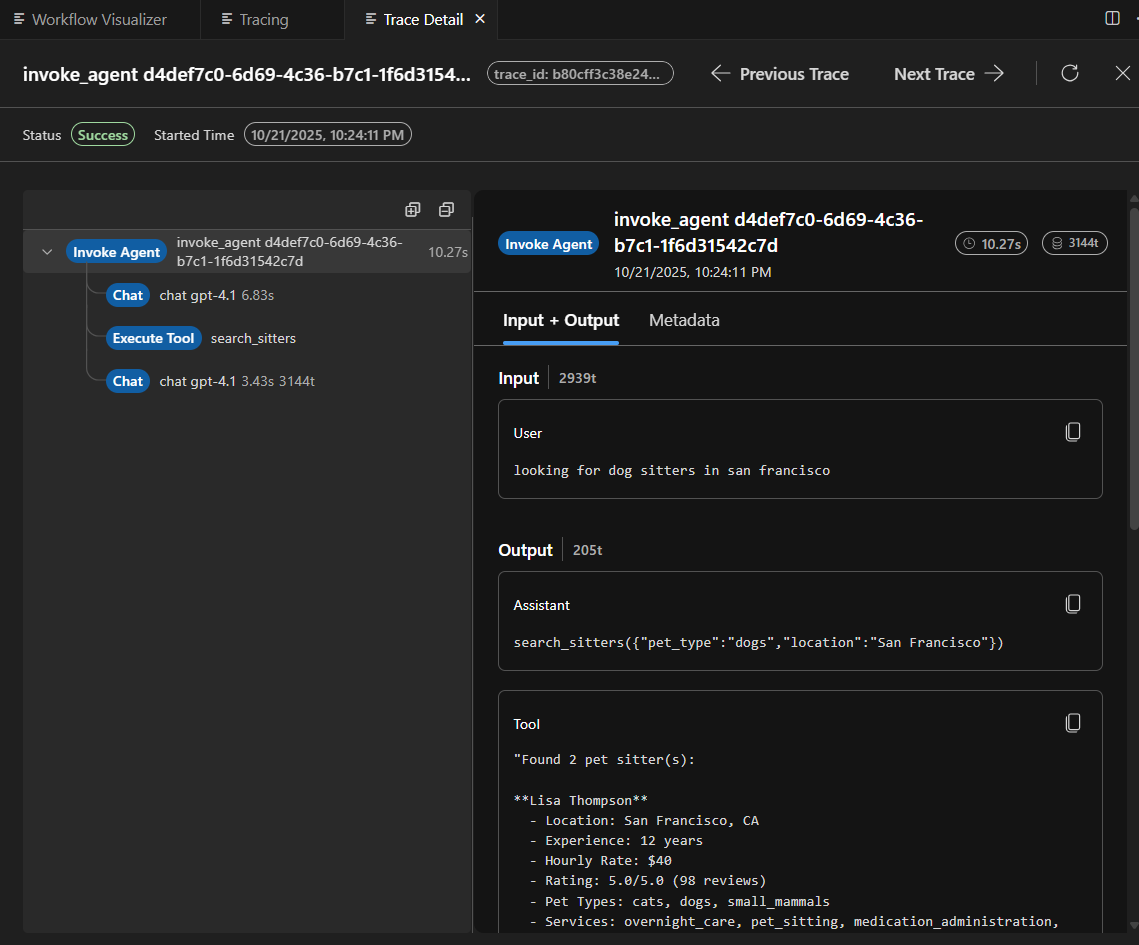Open the Input + Output tab
The image size is (1139, 945).
tap(561, 320)
